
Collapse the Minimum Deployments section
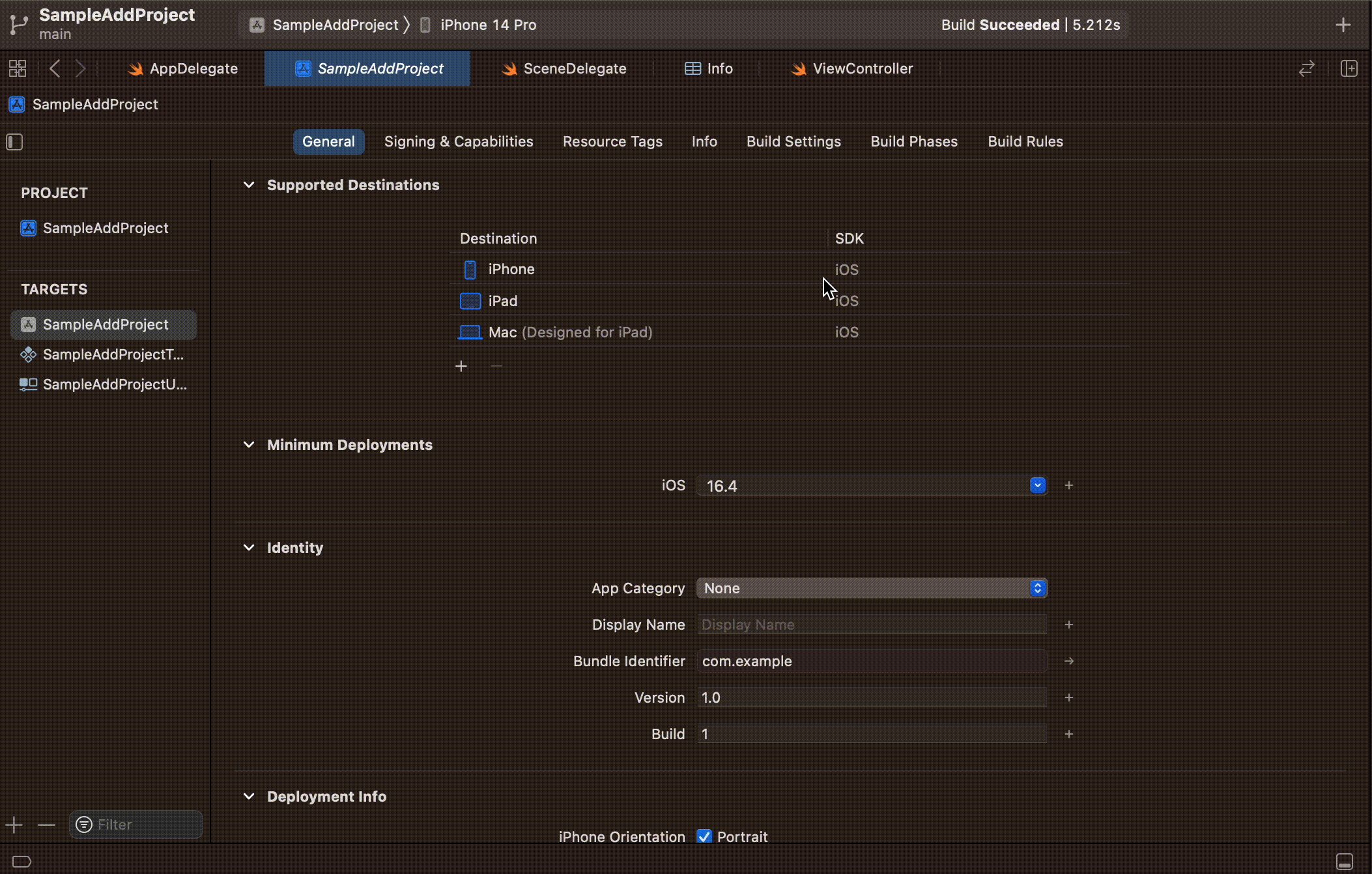point(248,445)
